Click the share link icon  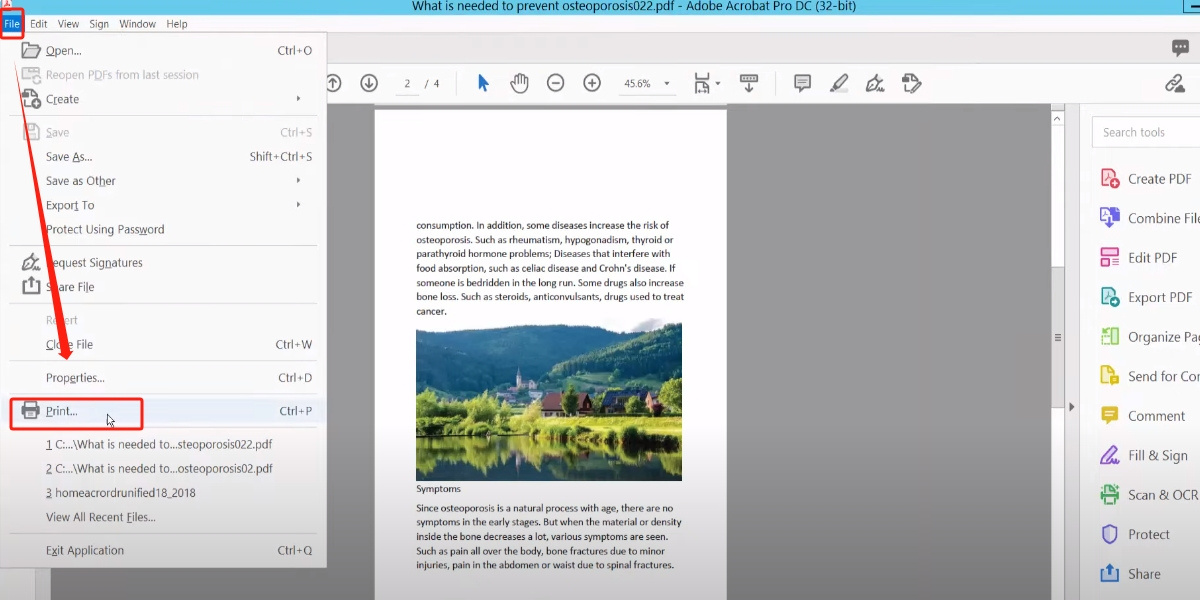tap(1176, 83)
